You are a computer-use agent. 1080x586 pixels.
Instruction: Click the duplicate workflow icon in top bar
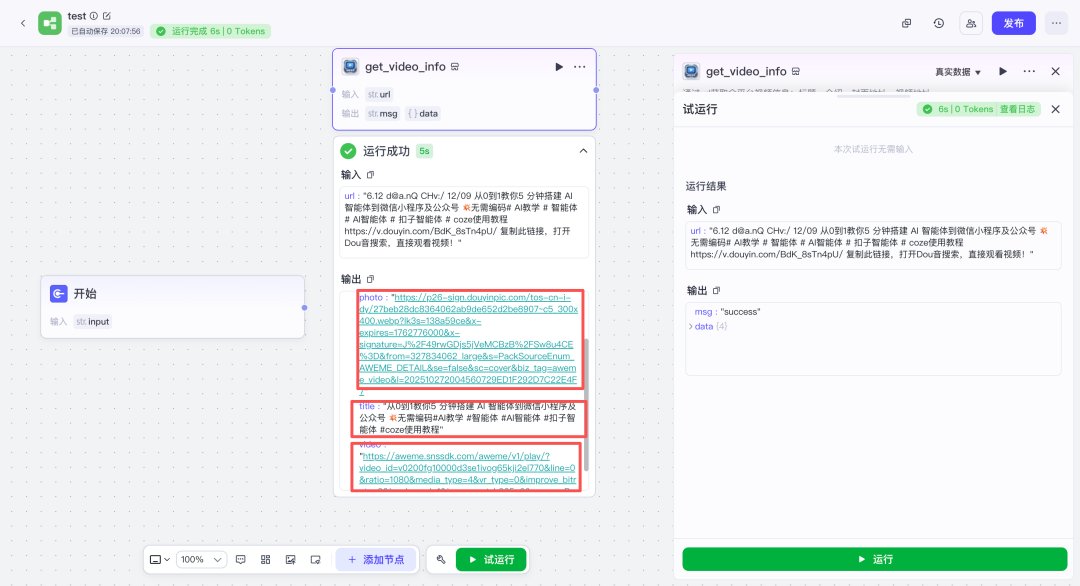pos(906,23)
